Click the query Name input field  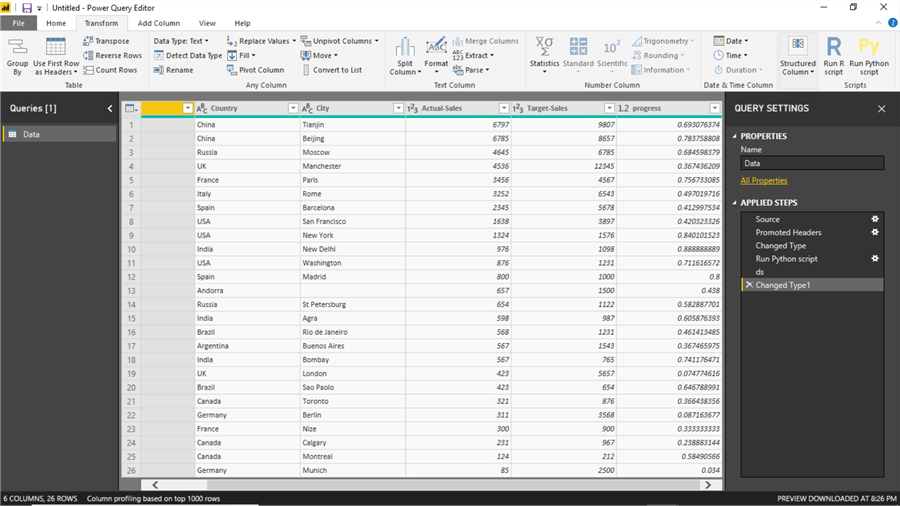point(812,163)
